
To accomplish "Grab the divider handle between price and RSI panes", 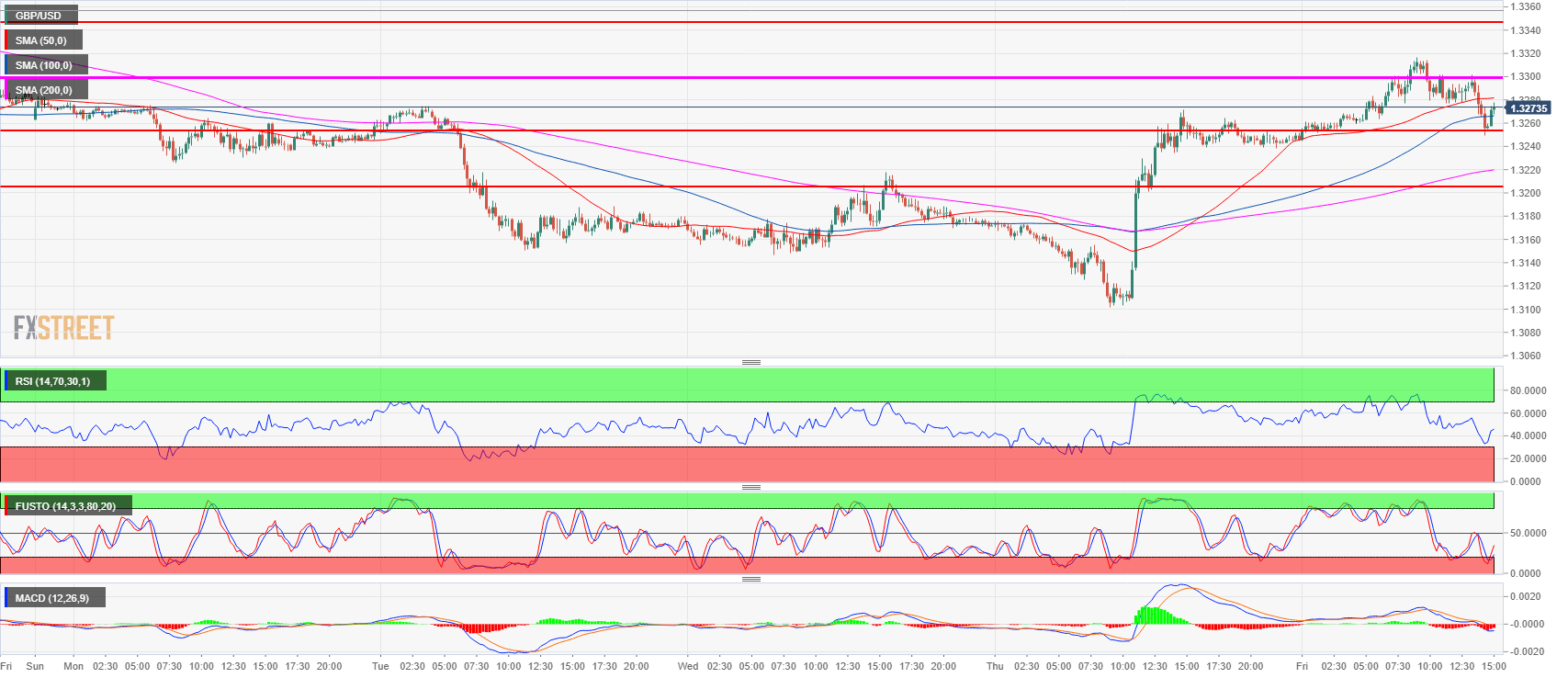I will click(x=750, y=362).
